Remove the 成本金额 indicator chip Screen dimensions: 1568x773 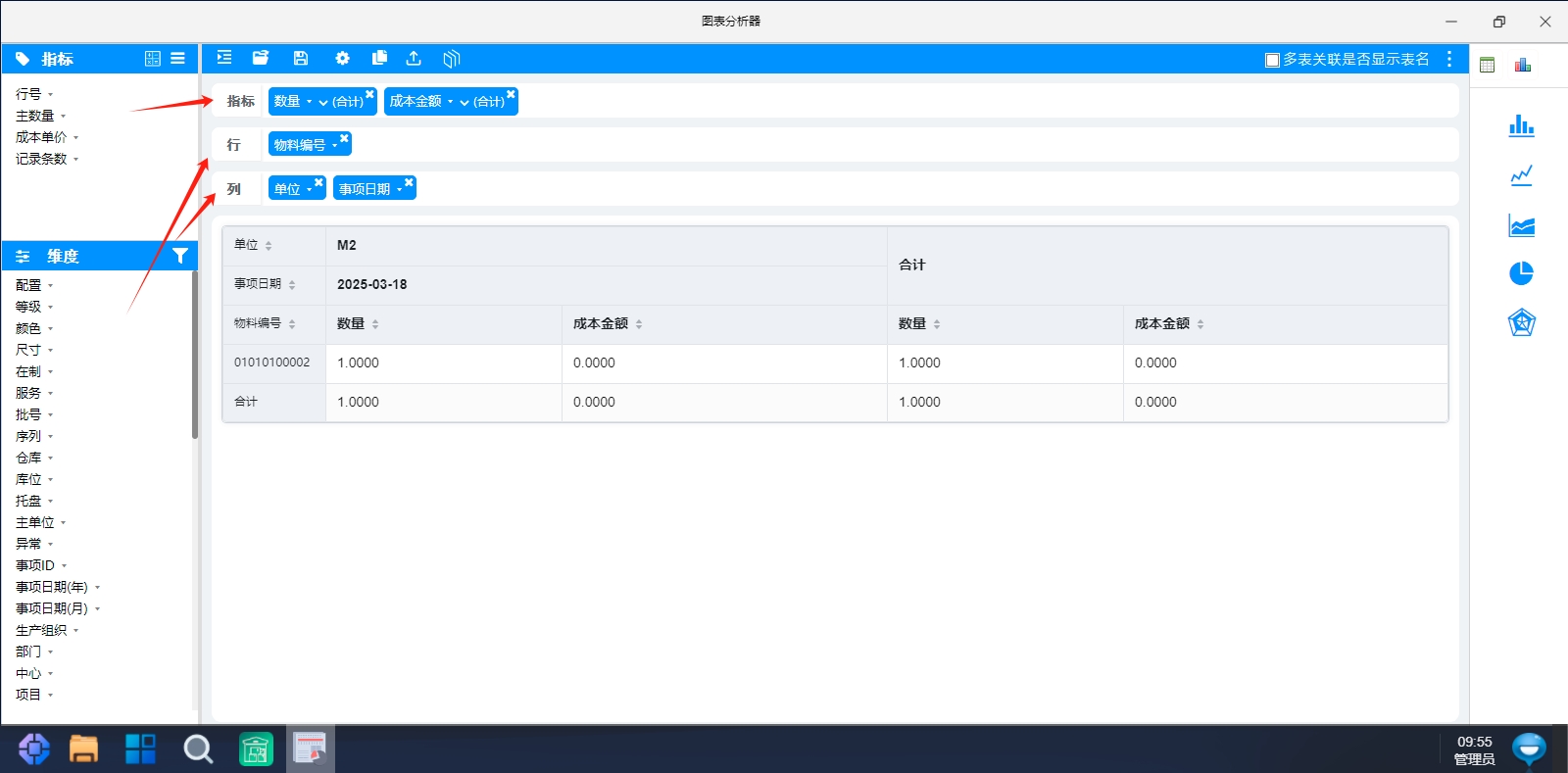[x=511, y=94]
